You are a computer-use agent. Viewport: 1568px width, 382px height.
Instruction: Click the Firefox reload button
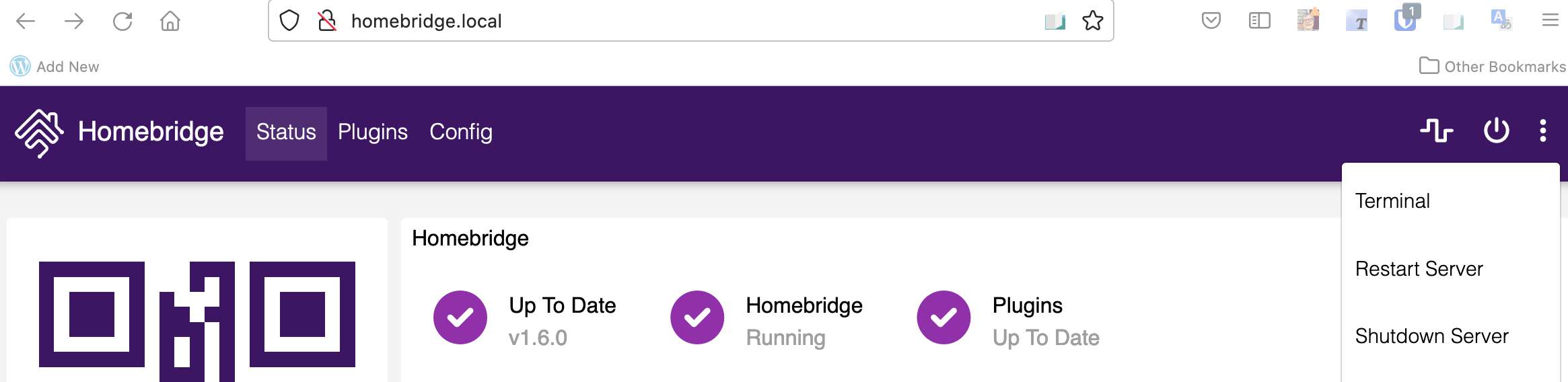click(122, 22)
